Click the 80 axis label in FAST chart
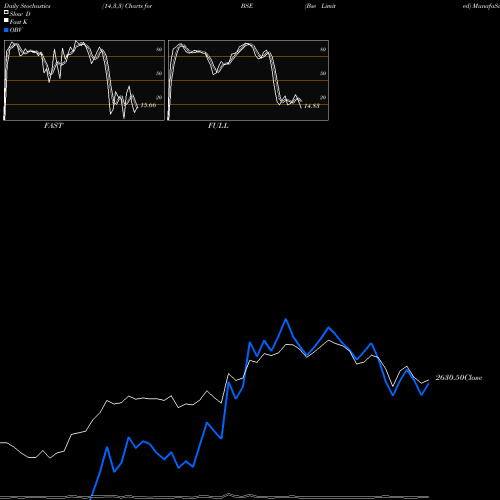This screenshot has width=500, height=500. pos(159,49)
